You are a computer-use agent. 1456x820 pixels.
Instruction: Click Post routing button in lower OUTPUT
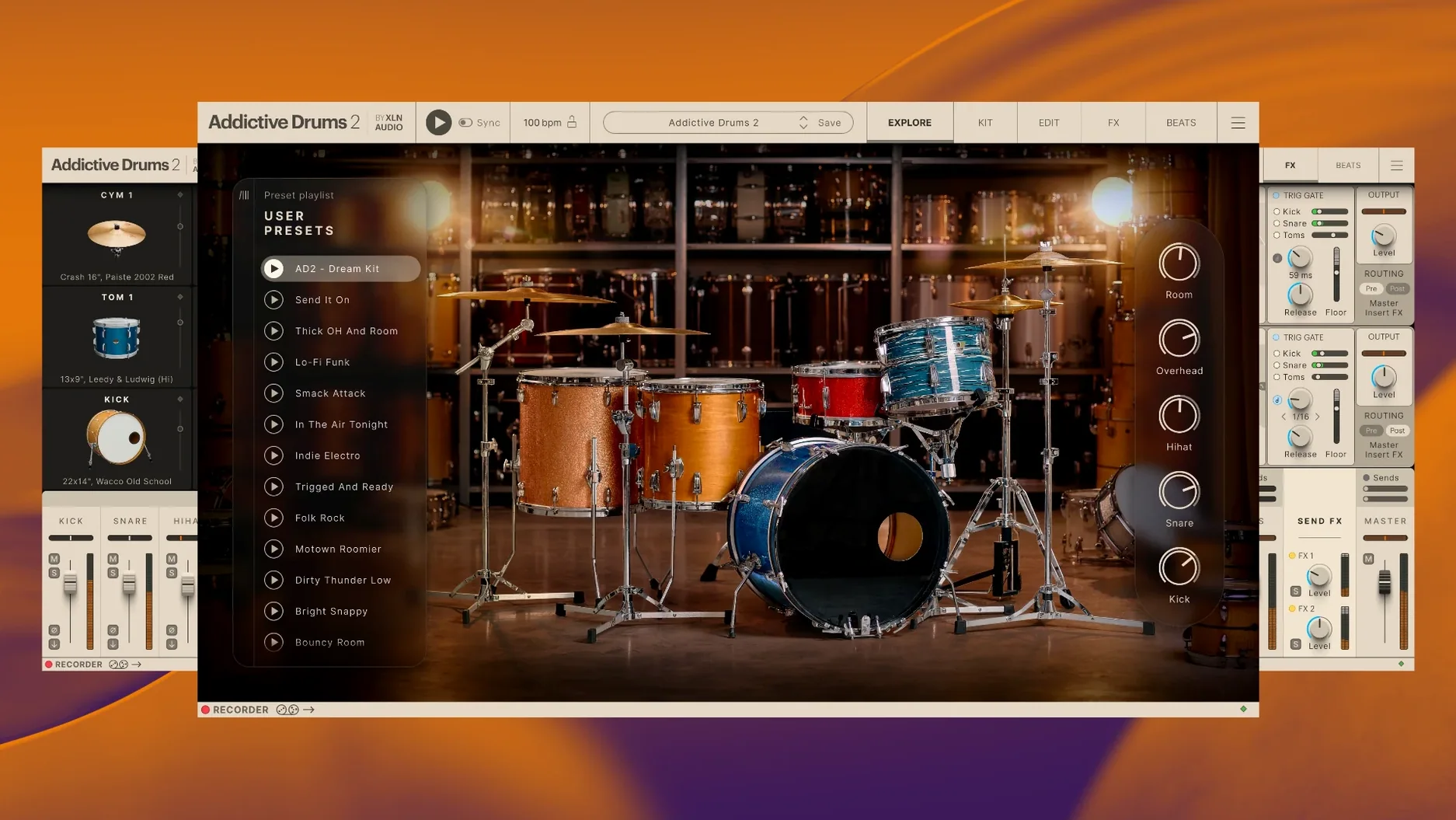point(1397,431)
